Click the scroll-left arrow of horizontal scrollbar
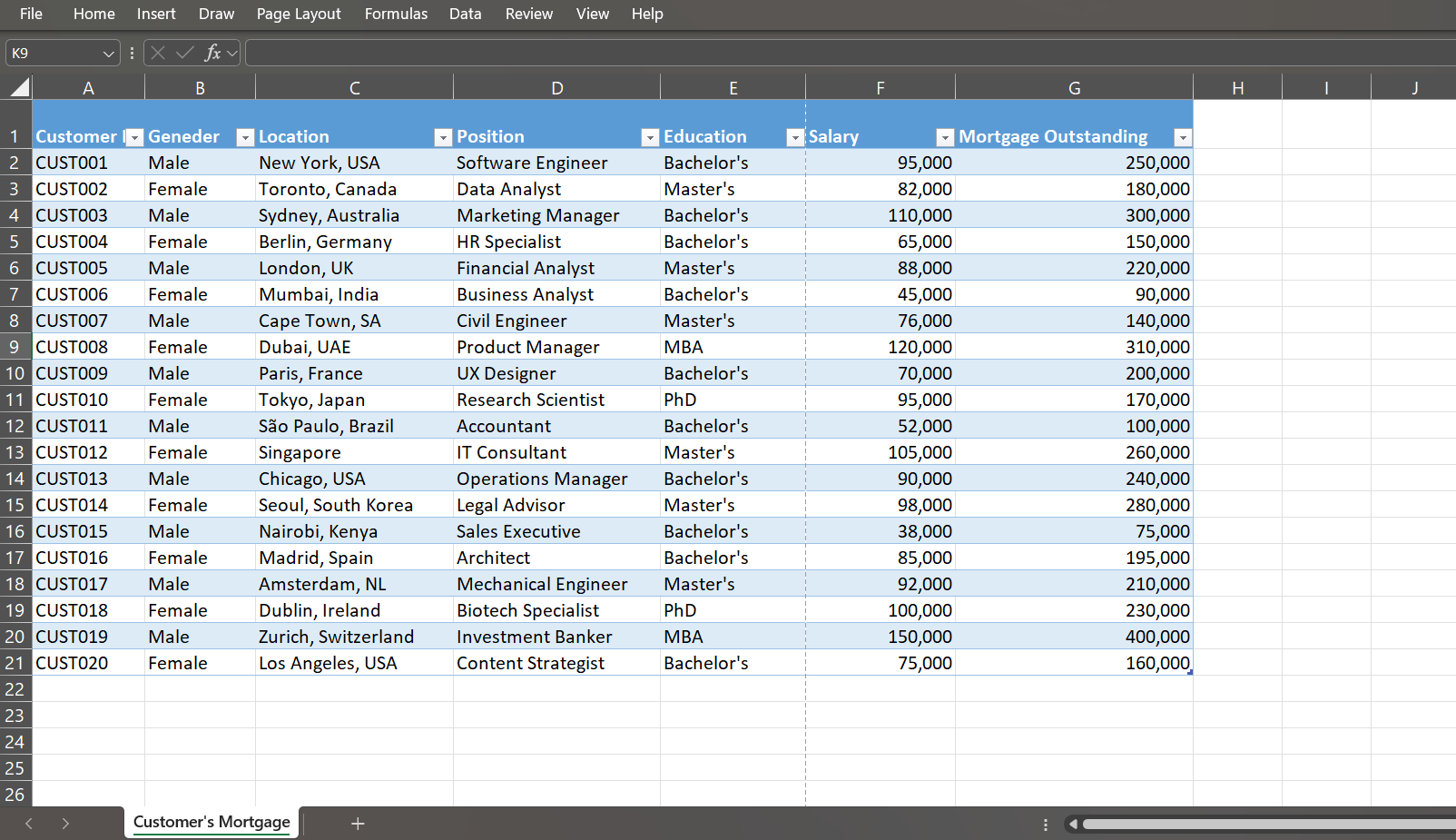This screenshot has height=840, width=1456. (1073, 825)
